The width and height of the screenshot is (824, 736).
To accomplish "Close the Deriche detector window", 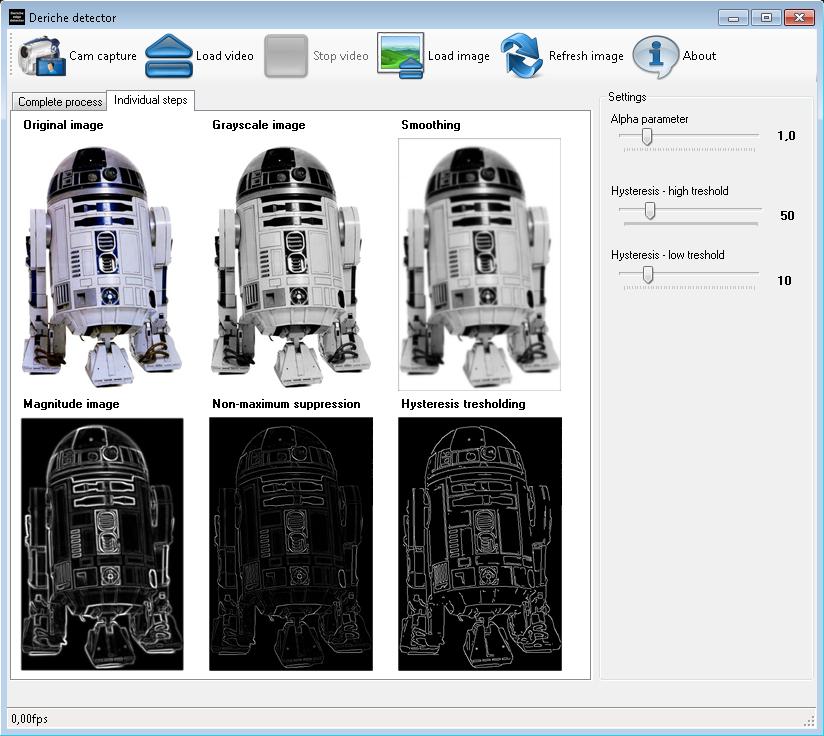I will (x=799, y=18).
